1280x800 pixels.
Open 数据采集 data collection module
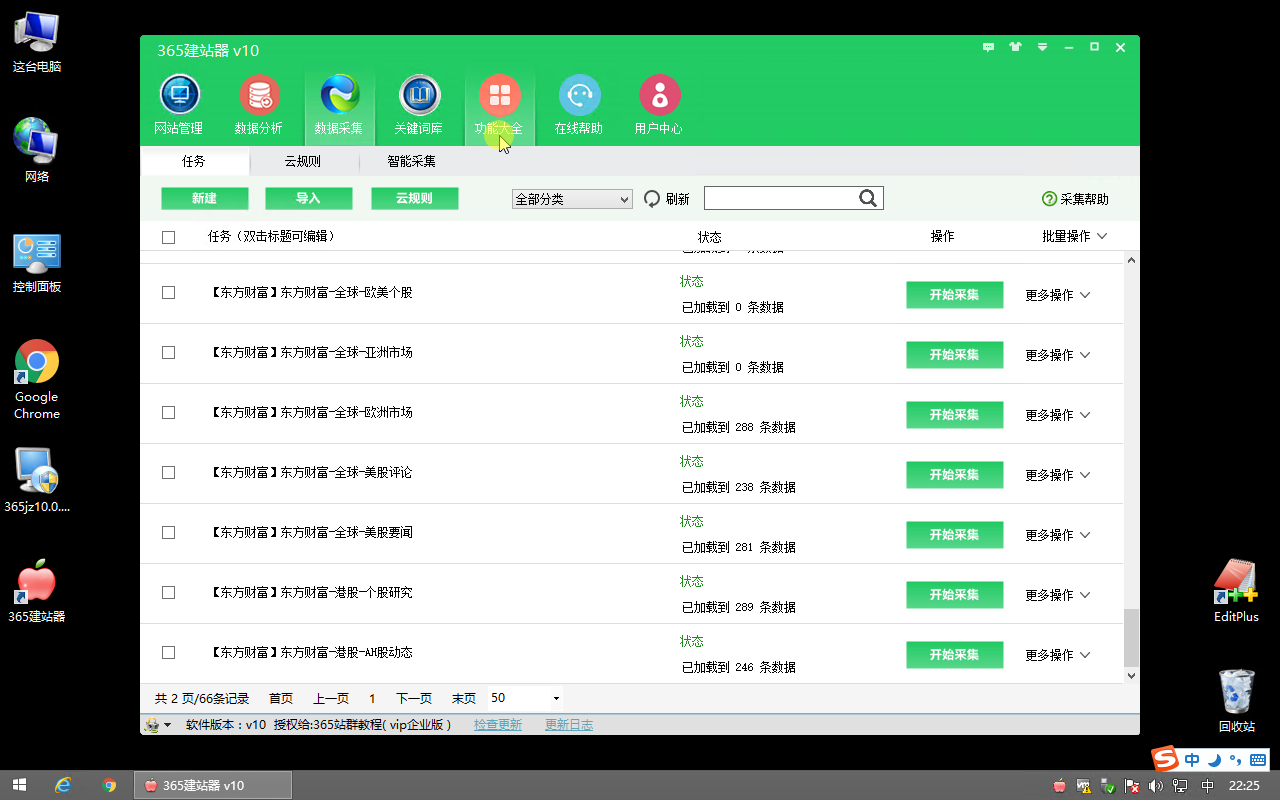pyautogui.click(x=339, y=105)
